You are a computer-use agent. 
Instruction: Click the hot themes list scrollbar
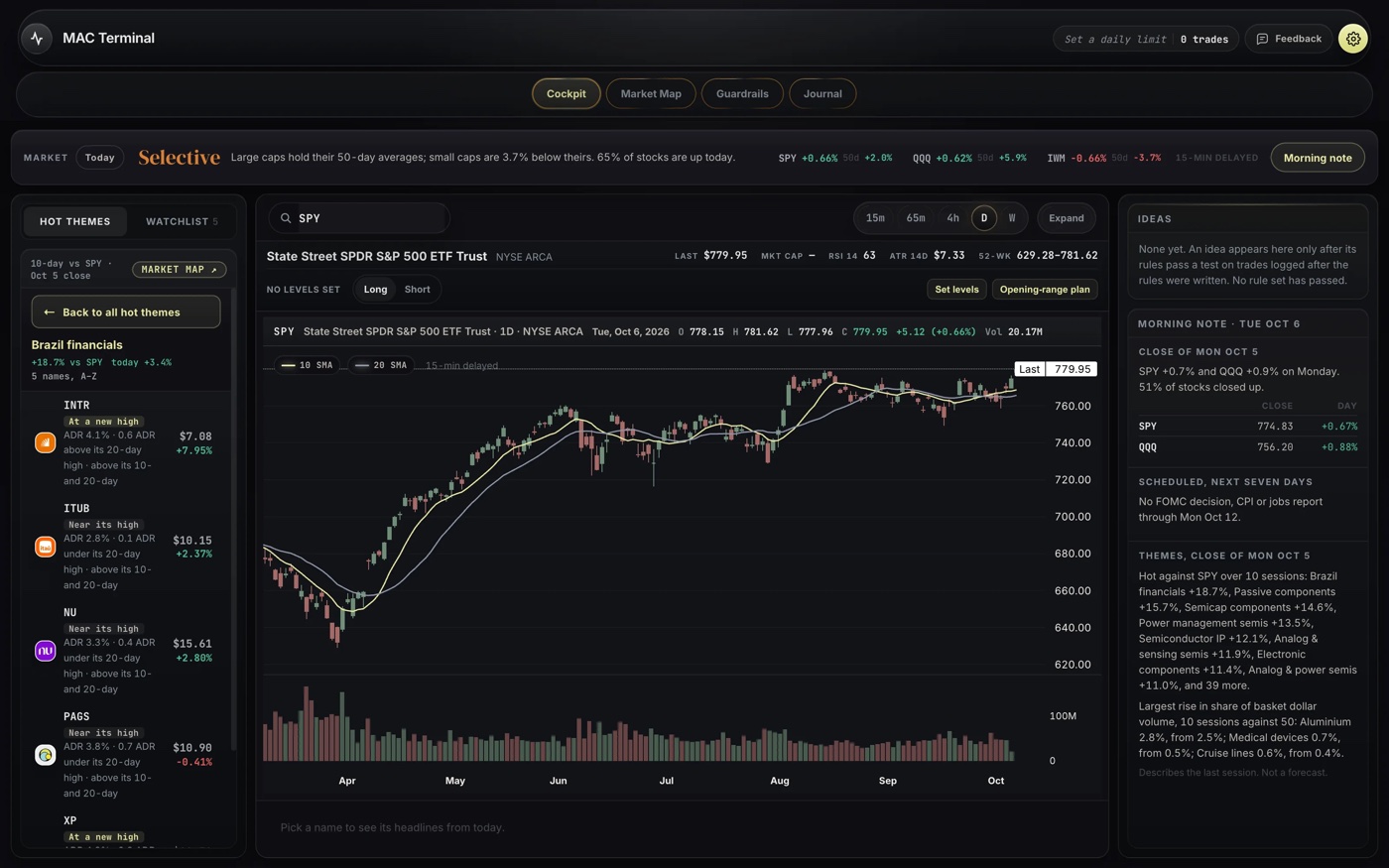[x=234, y=519]
